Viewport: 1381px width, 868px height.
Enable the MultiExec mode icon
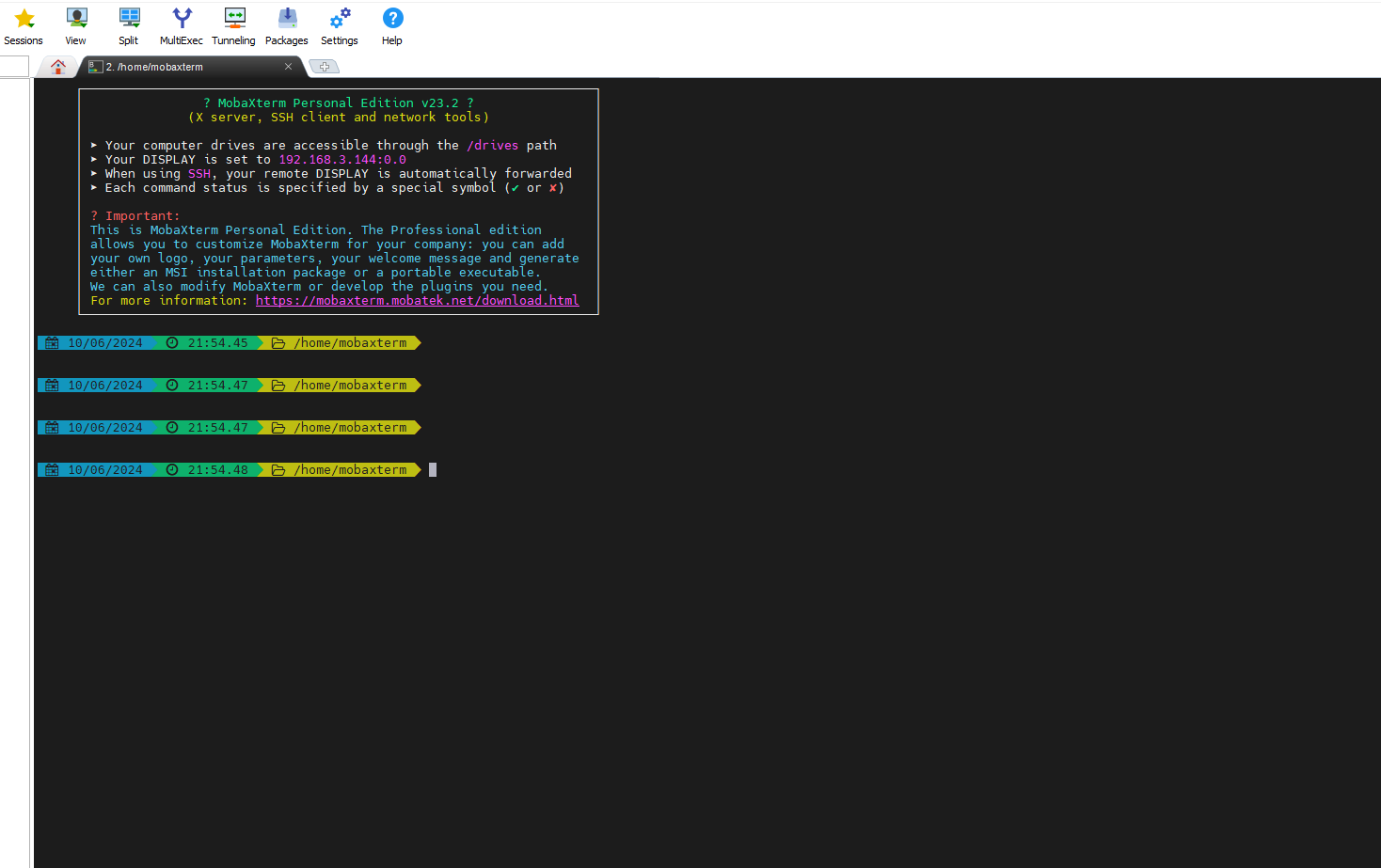coord(182,18)
